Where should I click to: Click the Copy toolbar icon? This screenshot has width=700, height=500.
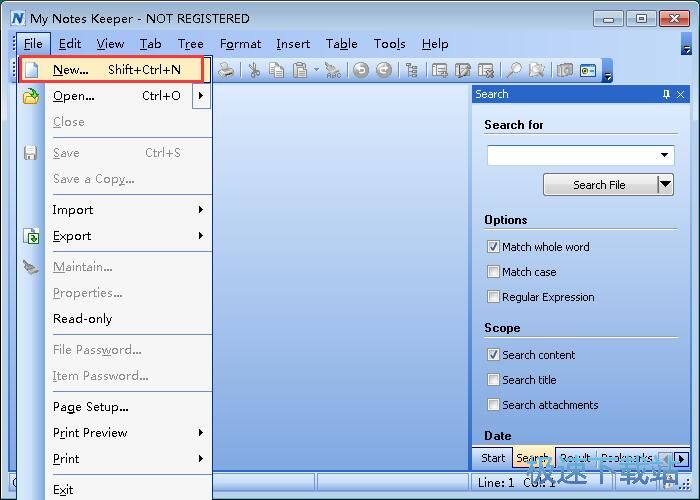point(277,70)
